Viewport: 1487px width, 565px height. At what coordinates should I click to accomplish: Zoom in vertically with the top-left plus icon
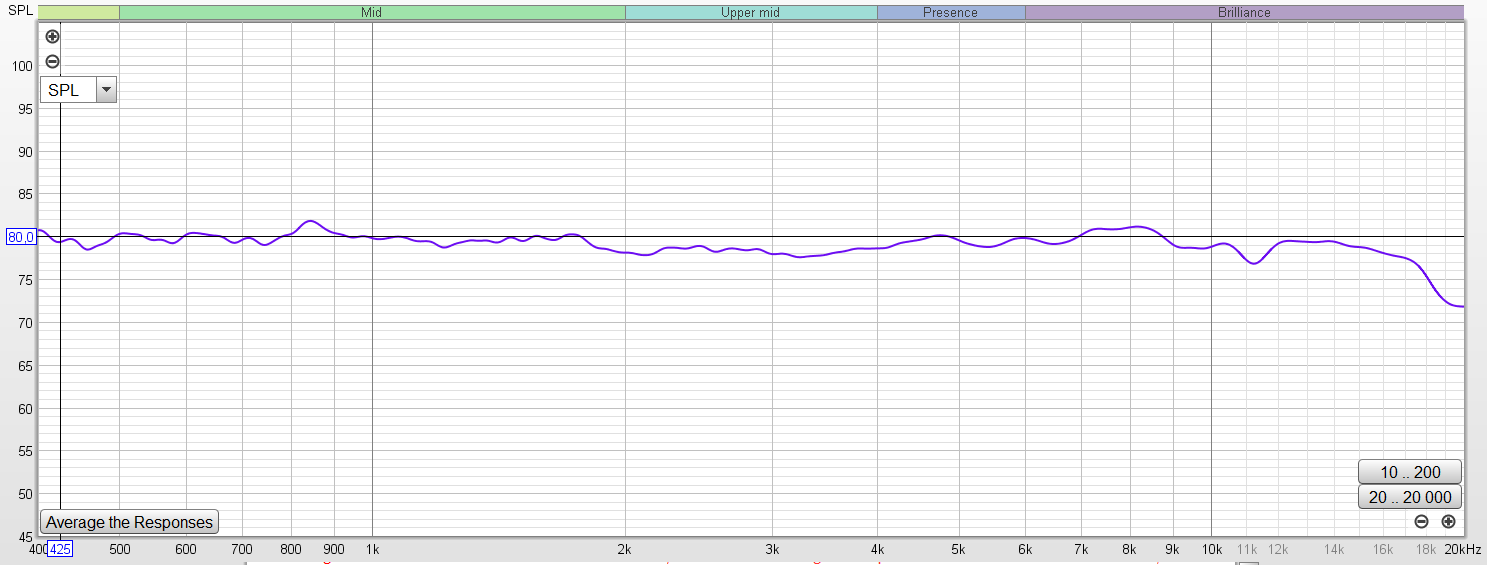pos(53,36)
